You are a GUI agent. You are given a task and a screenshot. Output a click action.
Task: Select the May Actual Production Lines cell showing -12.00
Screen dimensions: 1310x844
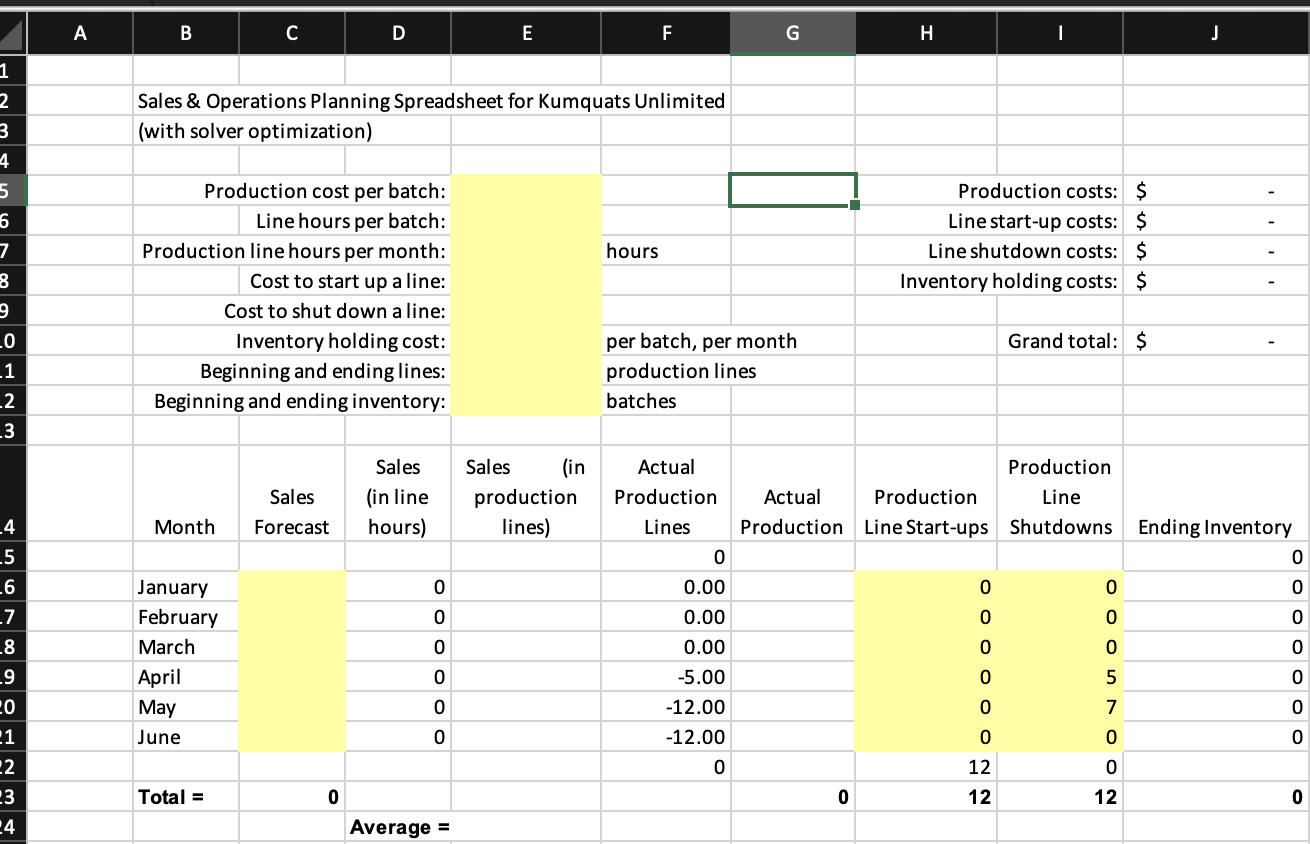(x=666, y=707)
